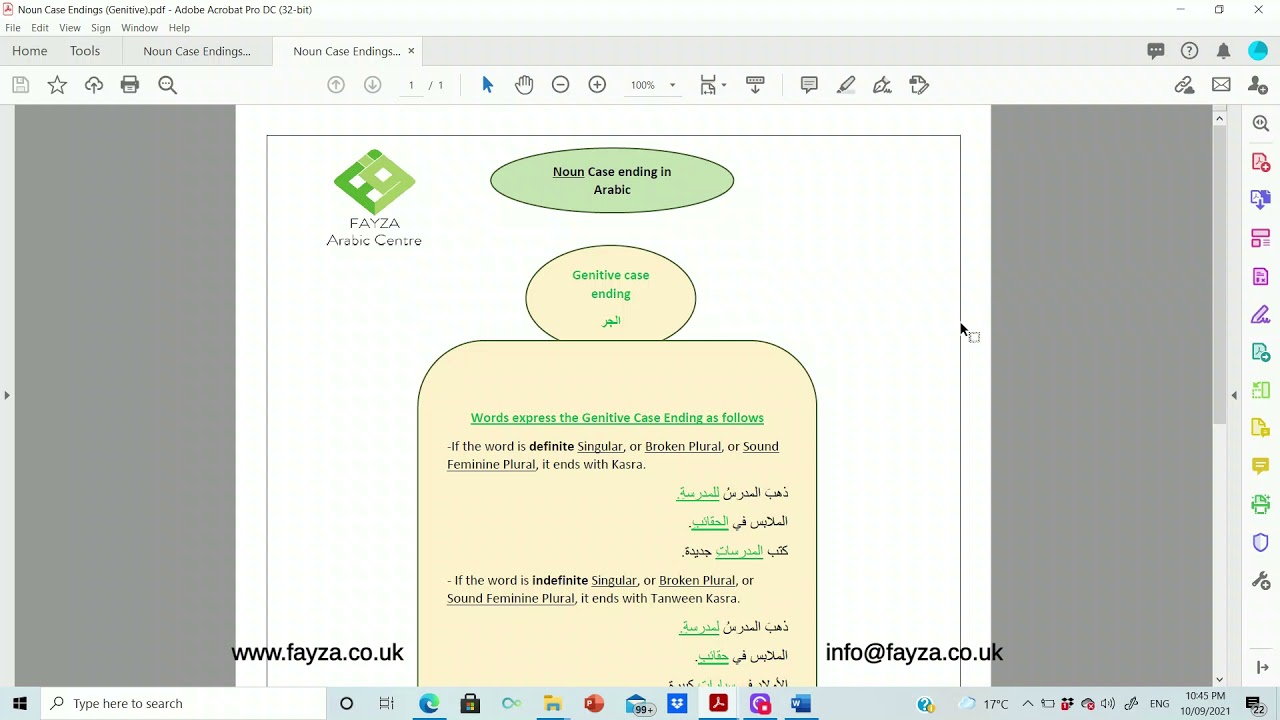
Task: Open the Protect shield tool
Action: [1261, 542]
